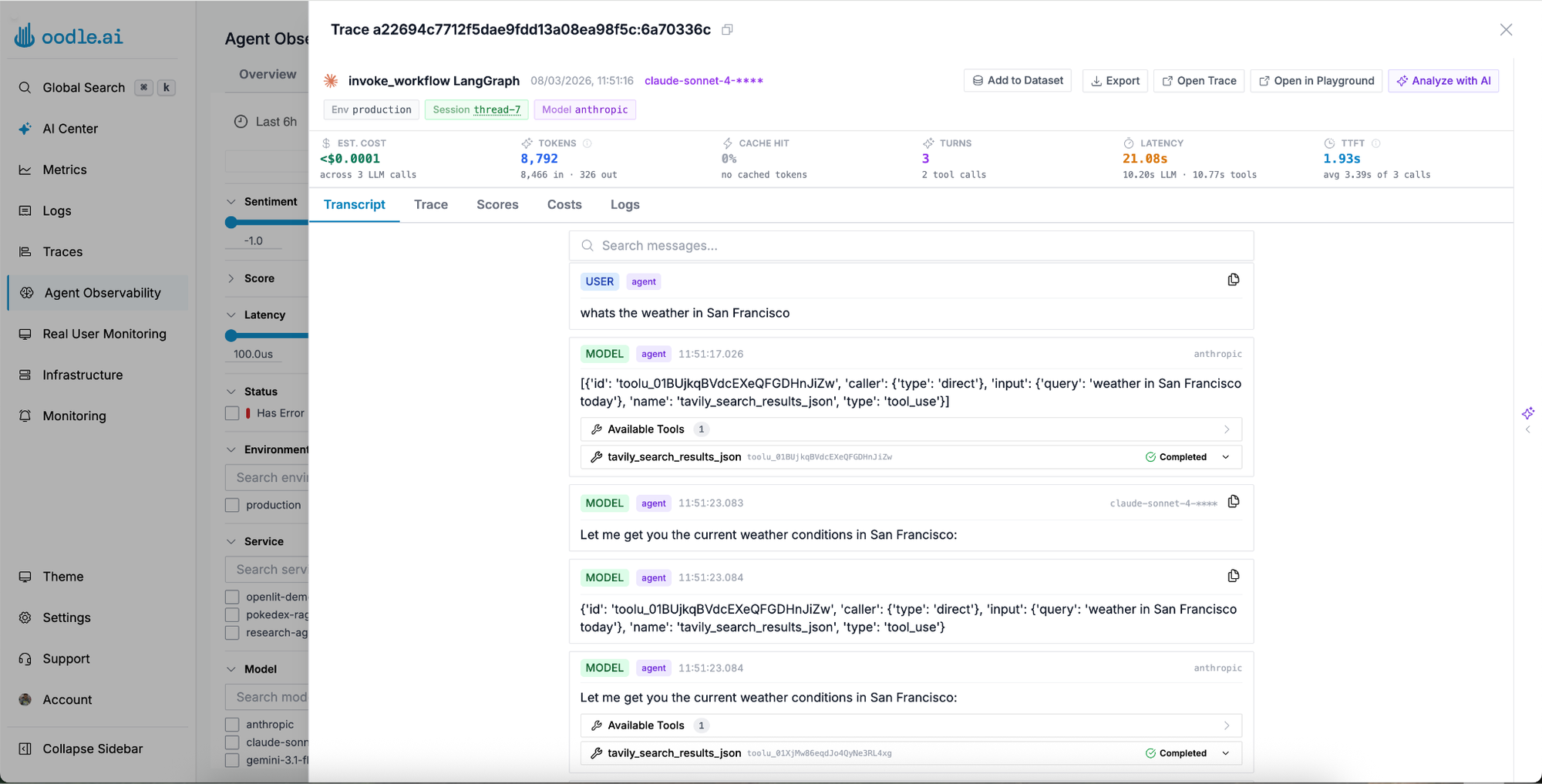1542x784 pixels.
Task: Open the Logs sidebar item
Action: [x=57, y=210]
